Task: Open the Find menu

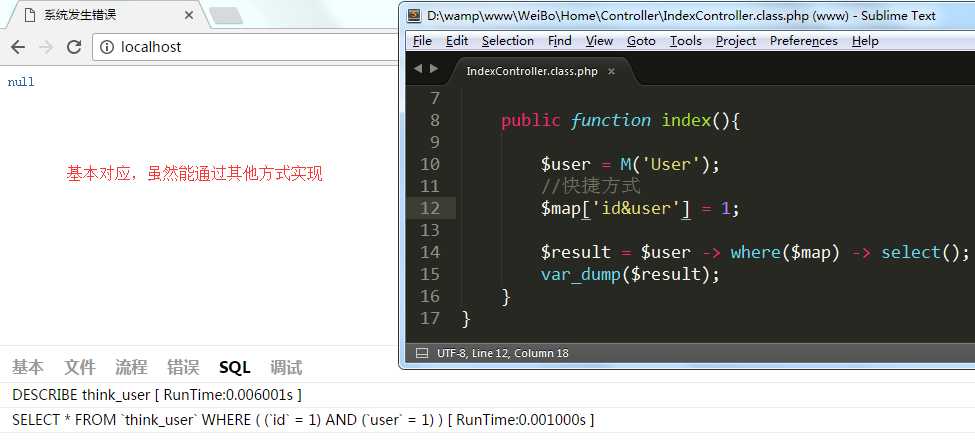Action: coord(560,41)
